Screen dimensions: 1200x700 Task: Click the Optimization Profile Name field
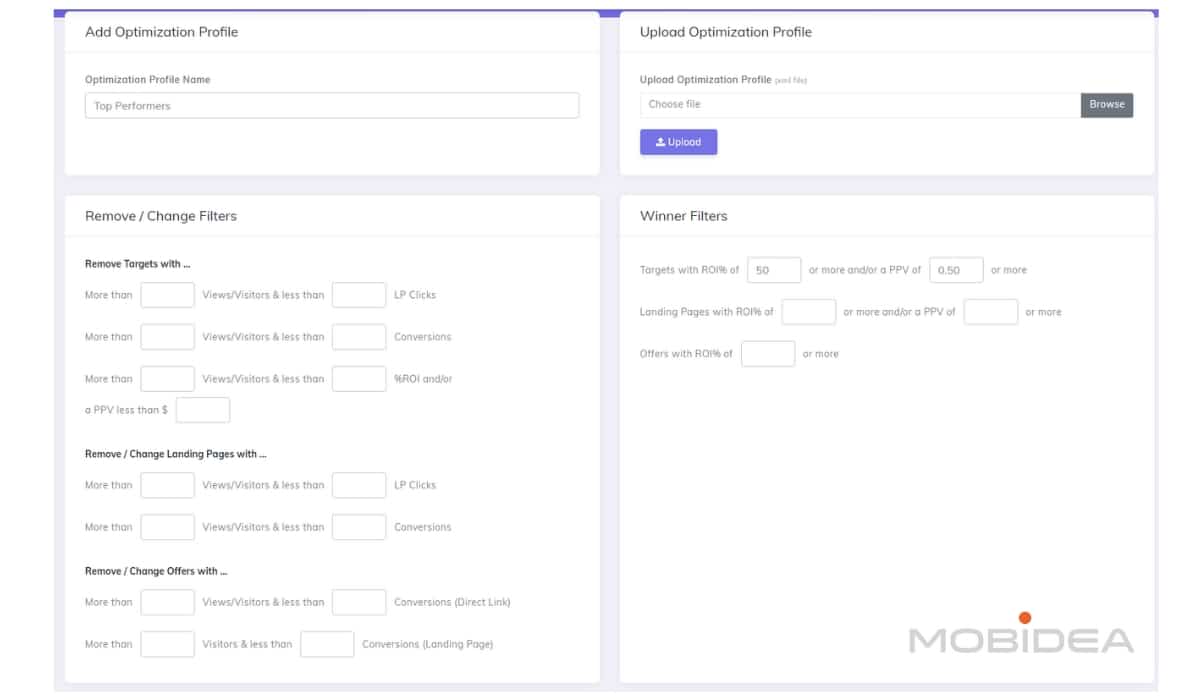(332, 106)
